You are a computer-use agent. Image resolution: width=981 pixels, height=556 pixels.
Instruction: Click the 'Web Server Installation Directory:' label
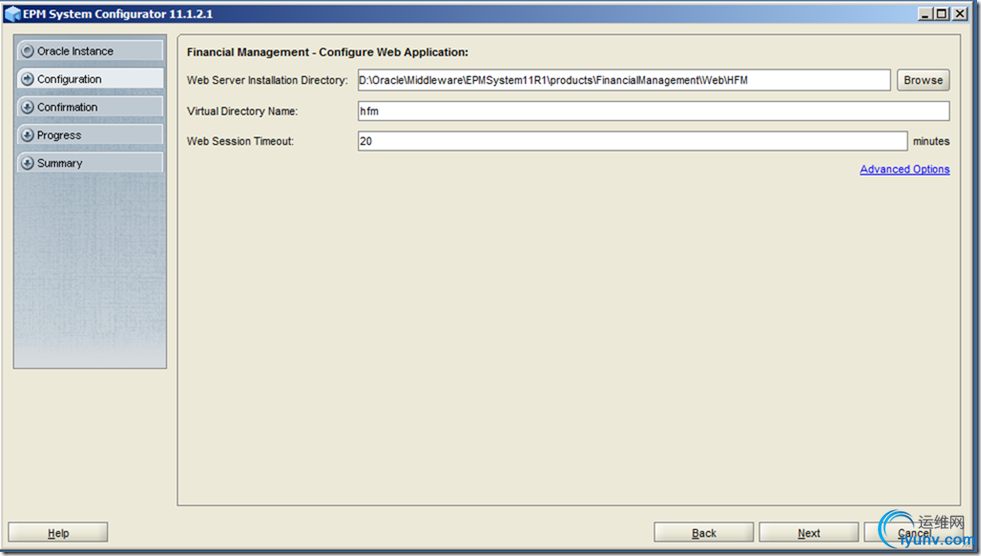coord(267,80)
